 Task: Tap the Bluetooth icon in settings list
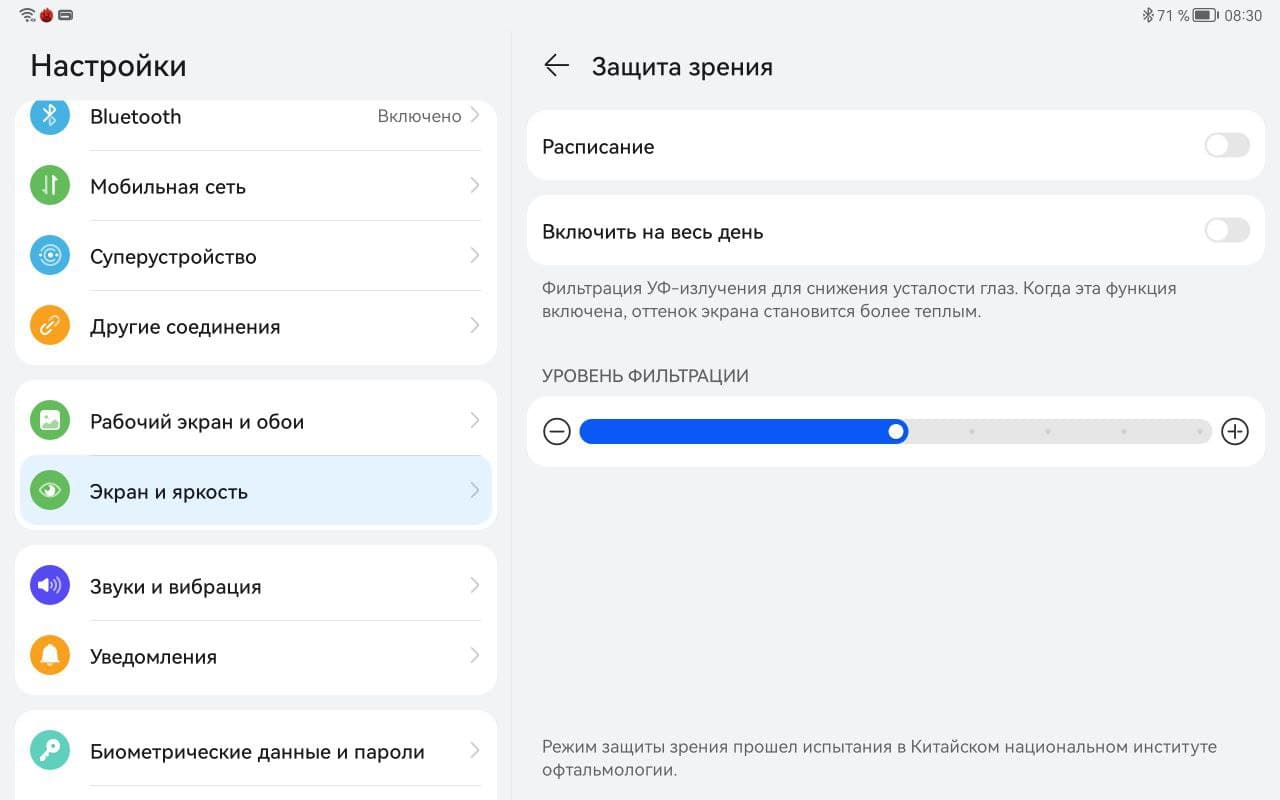tap(50, 116)
